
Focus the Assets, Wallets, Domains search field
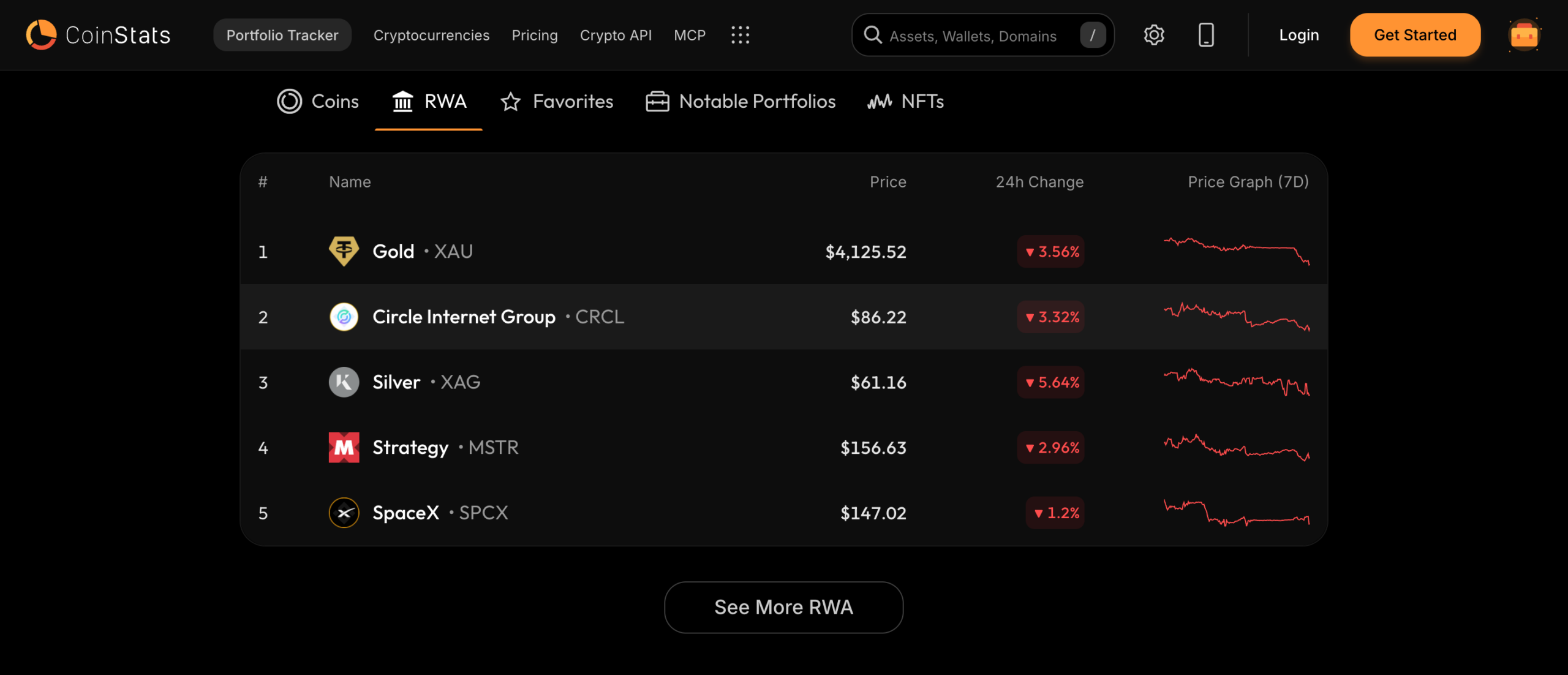(982, 35)
